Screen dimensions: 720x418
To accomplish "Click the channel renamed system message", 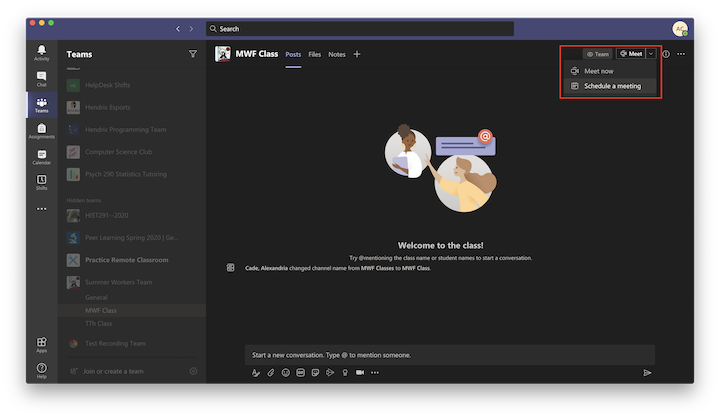I will [338, 268].
